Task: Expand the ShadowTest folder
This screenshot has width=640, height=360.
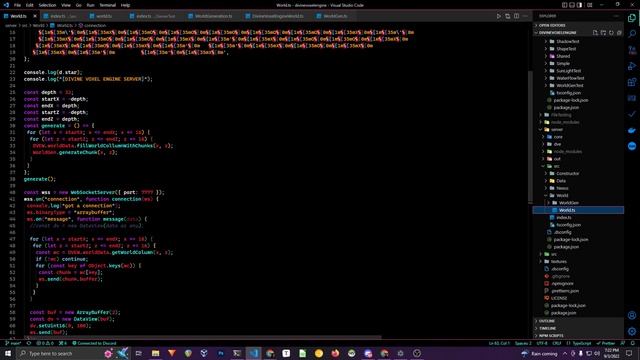Action: [578, 42]
